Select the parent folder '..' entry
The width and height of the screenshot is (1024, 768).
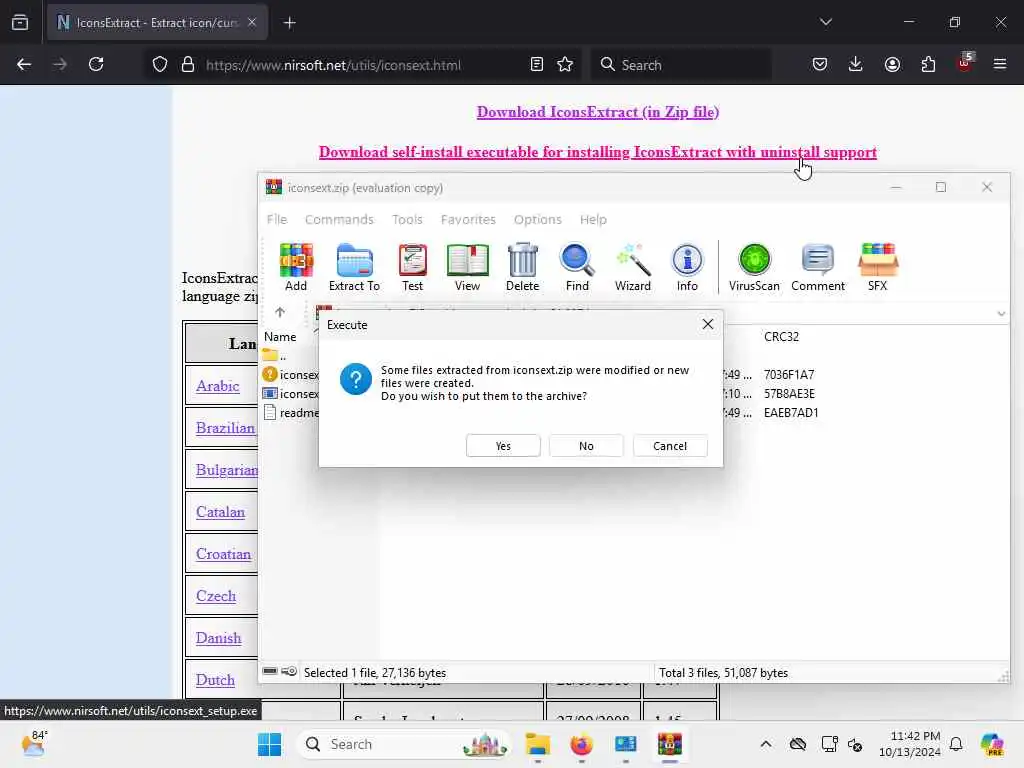tap(274, 356)
